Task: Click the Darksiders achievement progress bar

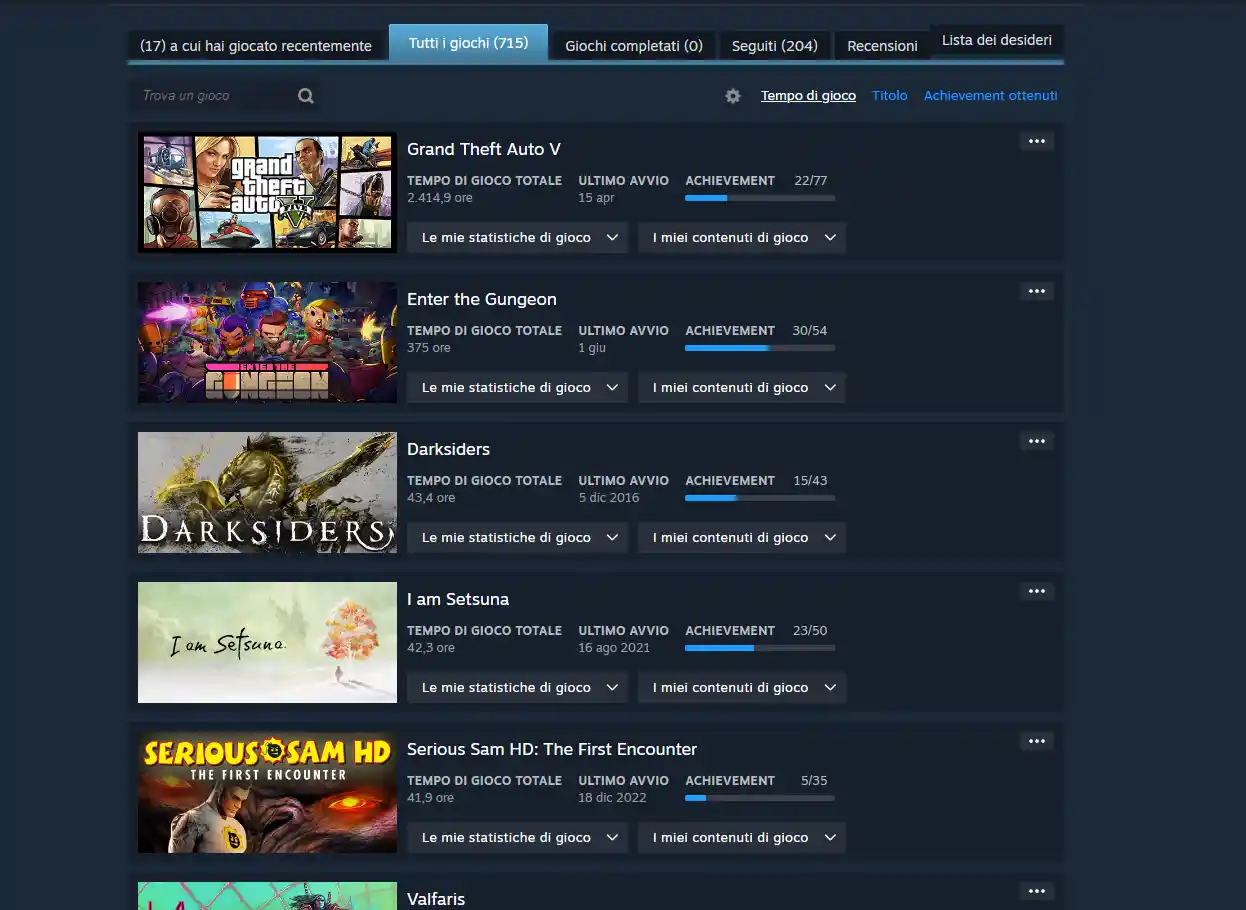Action: (x=760, y=498)
